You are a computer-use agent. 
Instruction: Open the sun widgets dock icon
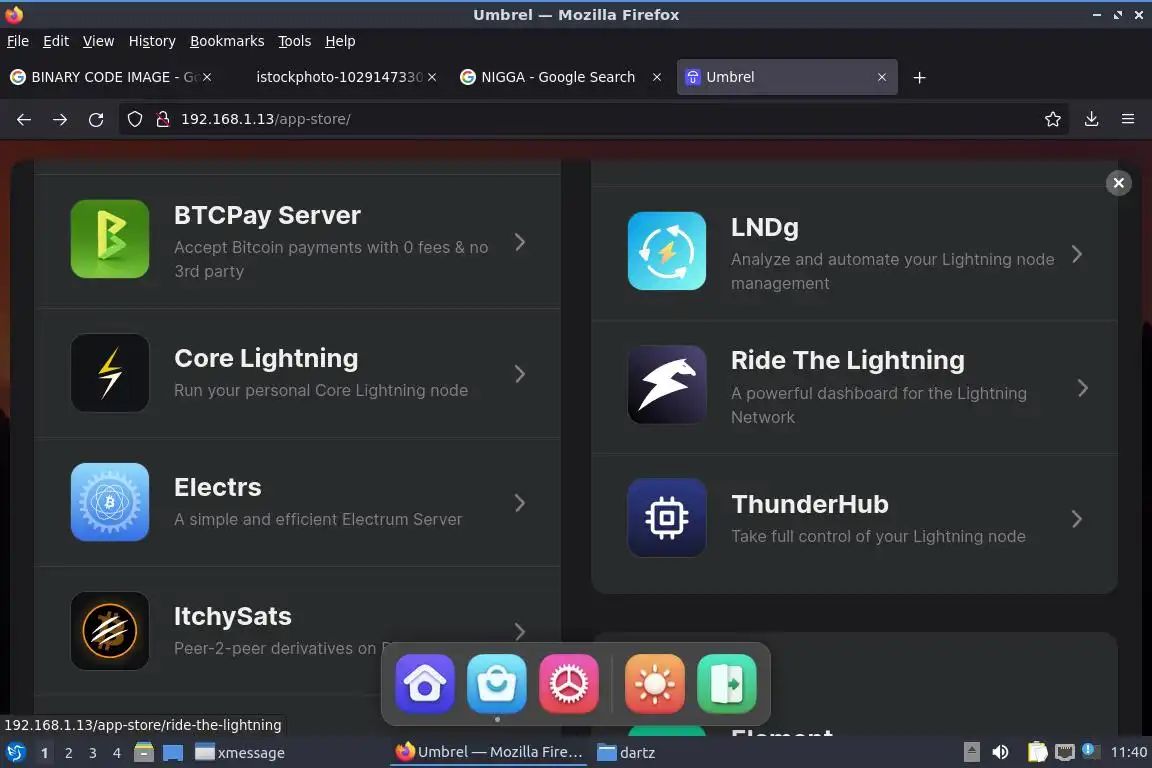coord(655,683)
